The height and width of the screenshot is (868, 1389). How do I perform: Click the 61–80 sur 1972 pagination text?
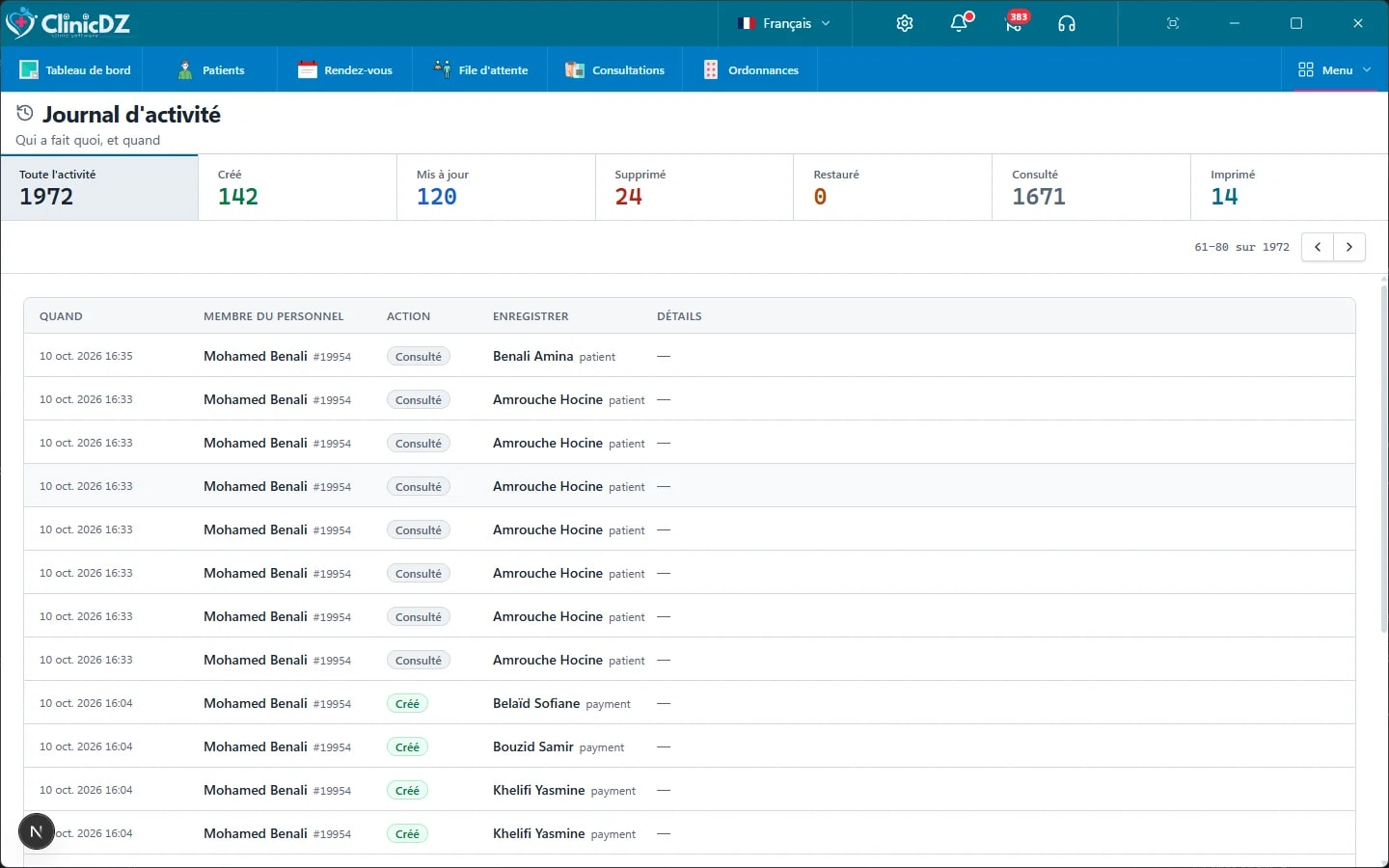(x=1241, y=247)
